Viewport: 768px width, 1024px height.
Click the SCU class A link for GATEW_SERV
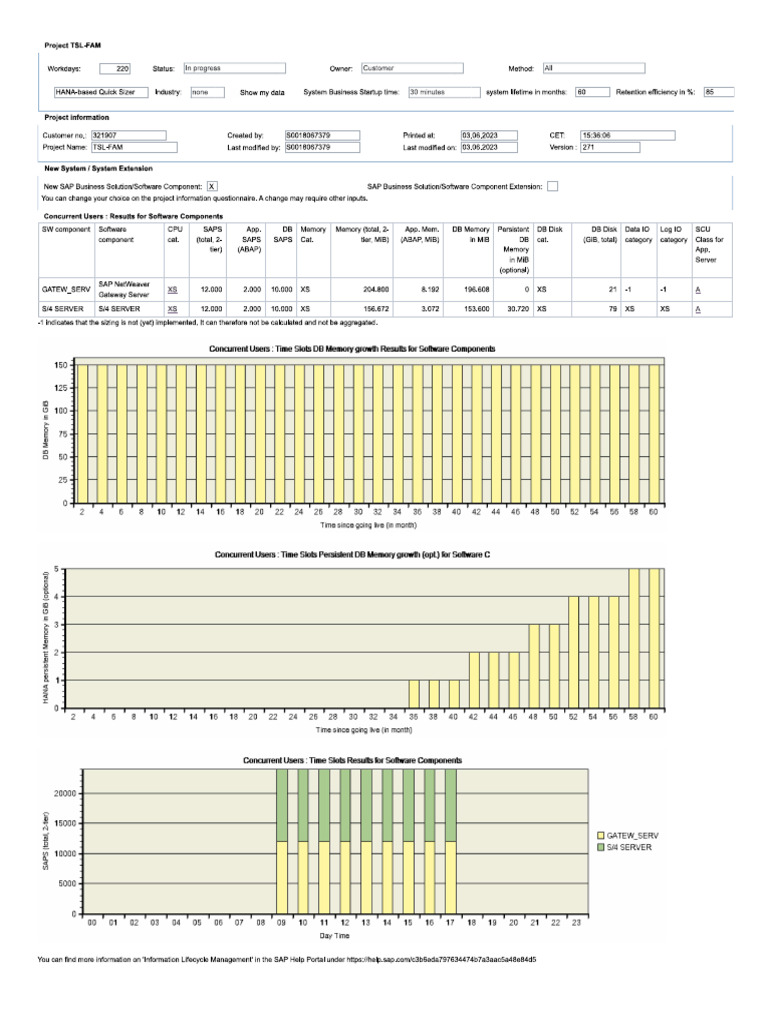point(698,289)
